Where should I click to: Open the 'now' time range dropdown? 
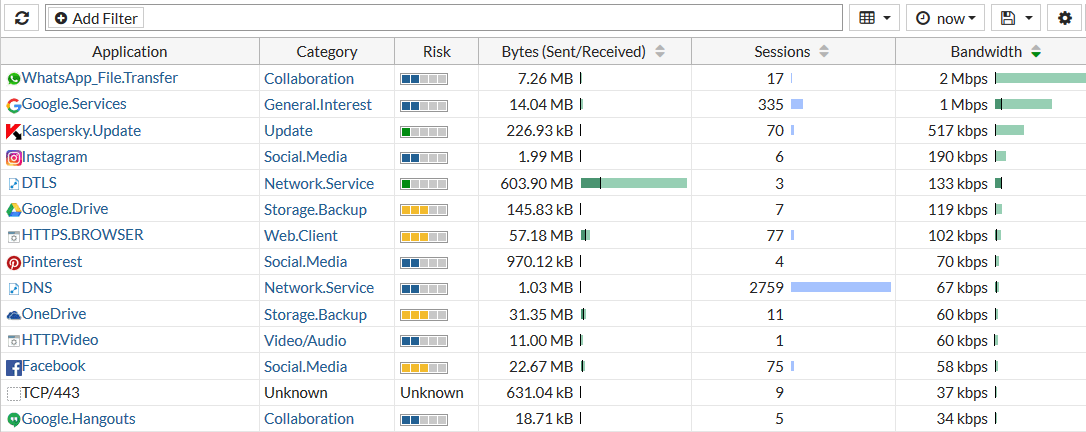pyautogui.click(x=945, y=18)
